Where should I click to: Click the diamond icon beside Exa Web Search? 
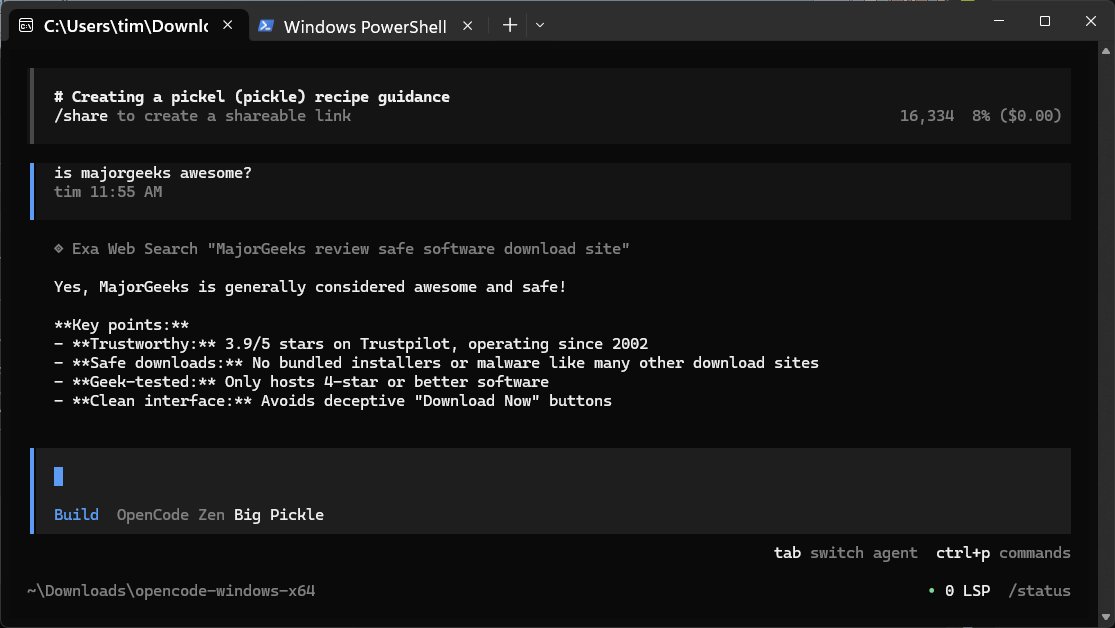[x=59, y=248]
